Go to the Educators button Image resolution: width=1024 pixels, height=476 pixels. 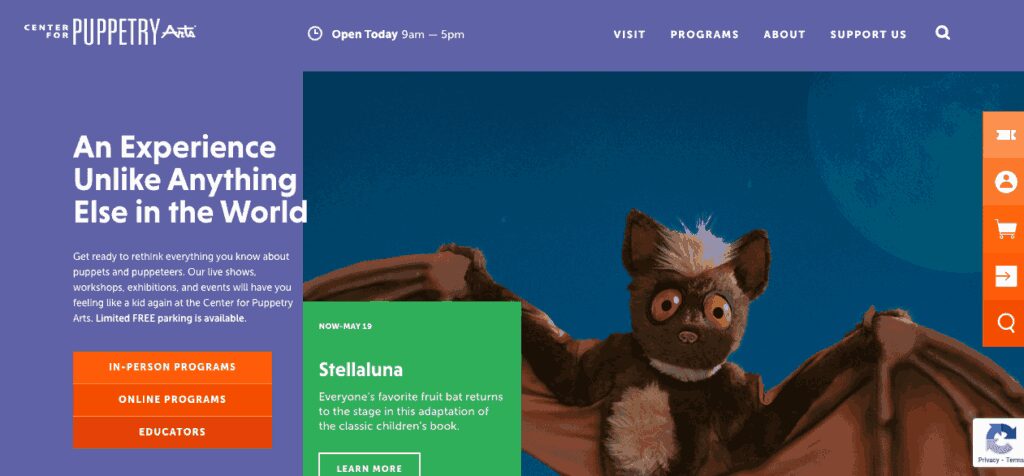172,432
